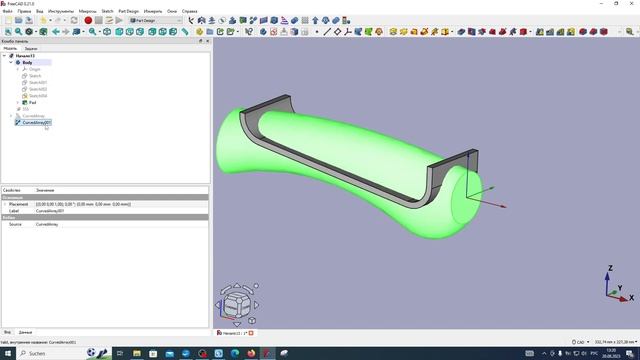Open Sketch menu
The width and height of the screenshot is (640, 360).
[x=107, y=11]
